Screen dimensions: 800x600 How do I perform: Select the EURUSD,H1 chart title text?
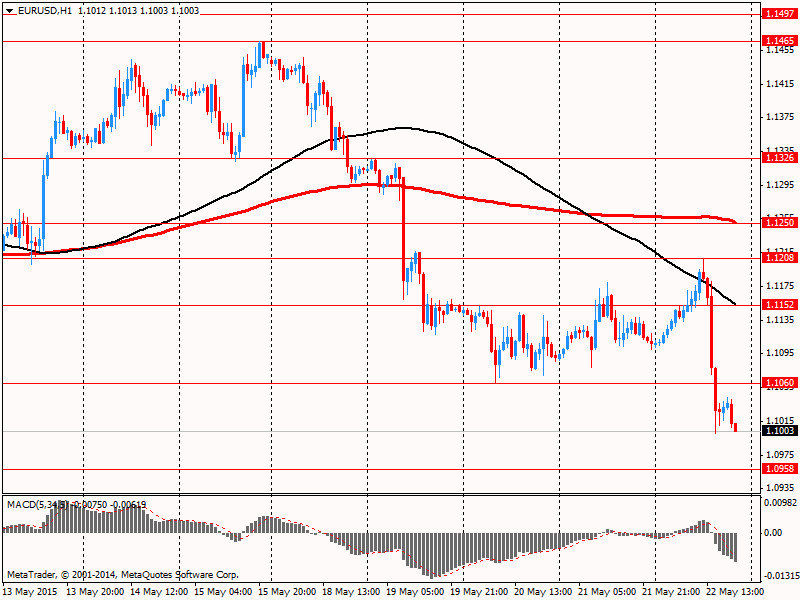coord(45,11)
